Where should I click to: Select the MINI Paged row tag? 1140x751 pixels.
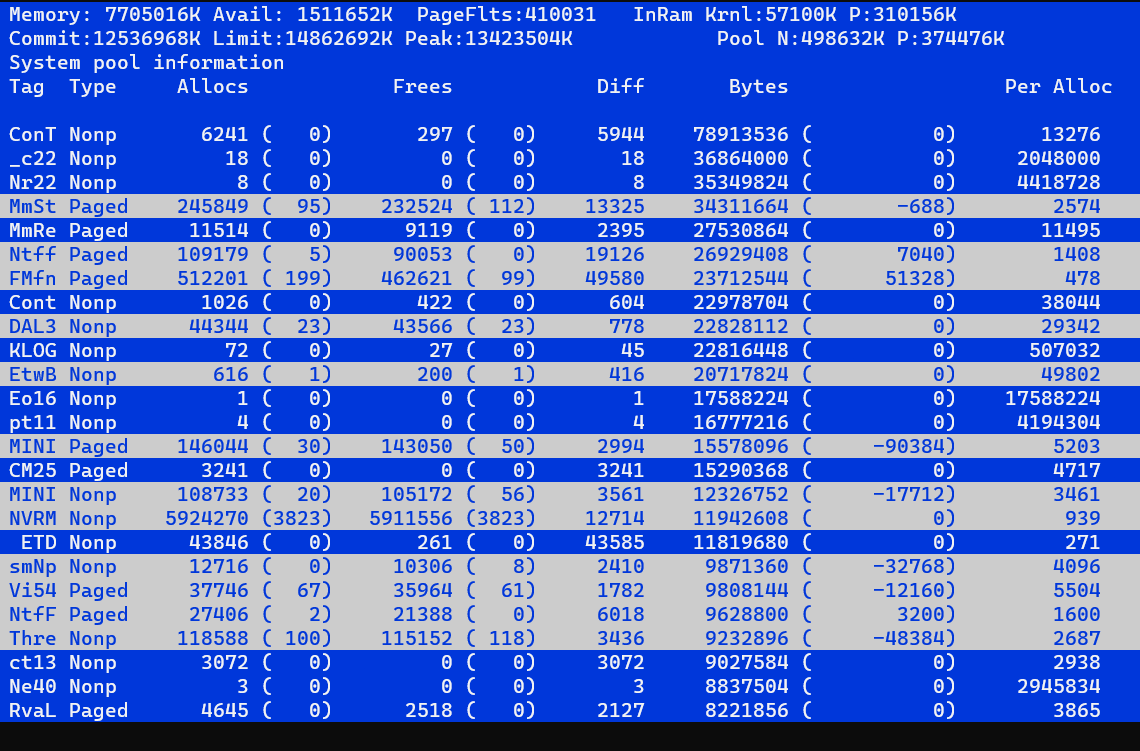(32, 446)
